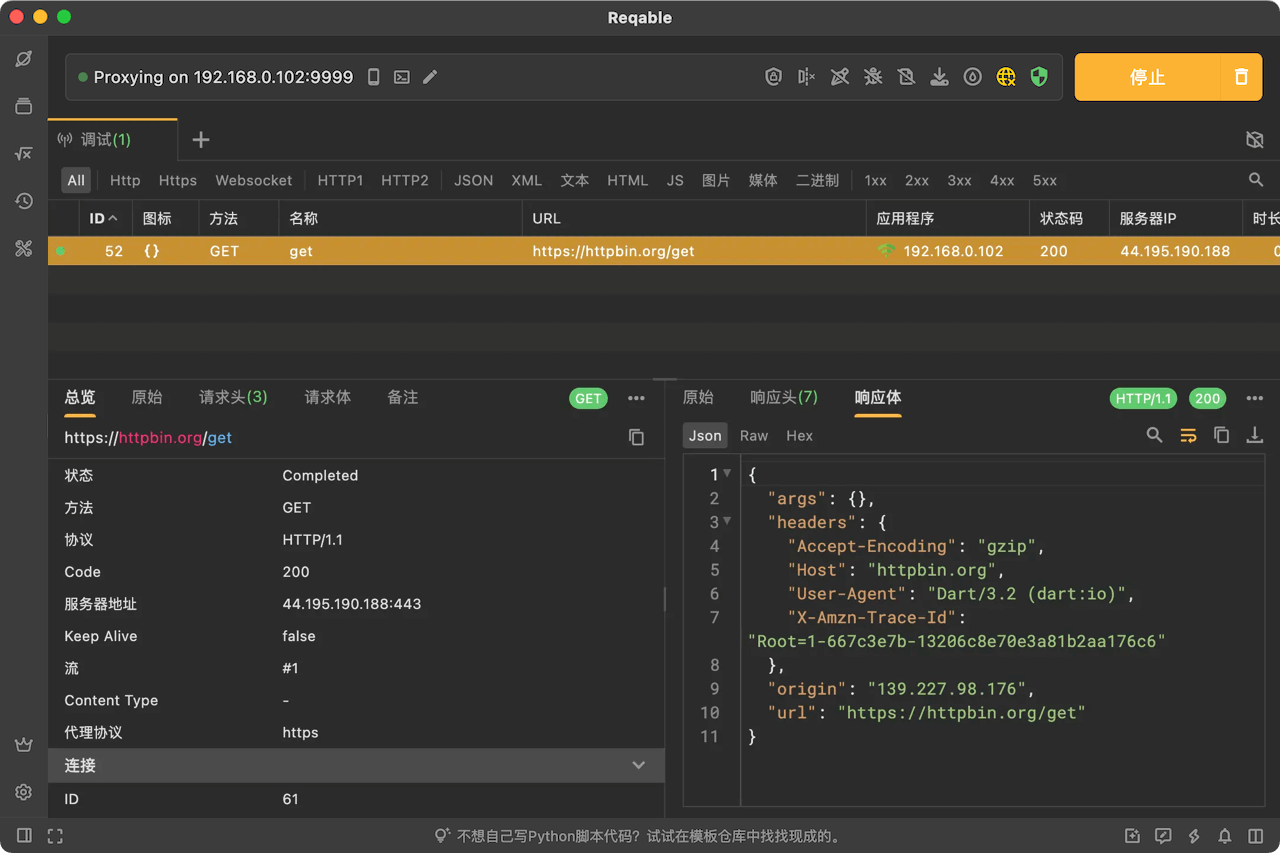
Task: Toggle the SSL lock shield icon
Action: (x=773, y=77)
